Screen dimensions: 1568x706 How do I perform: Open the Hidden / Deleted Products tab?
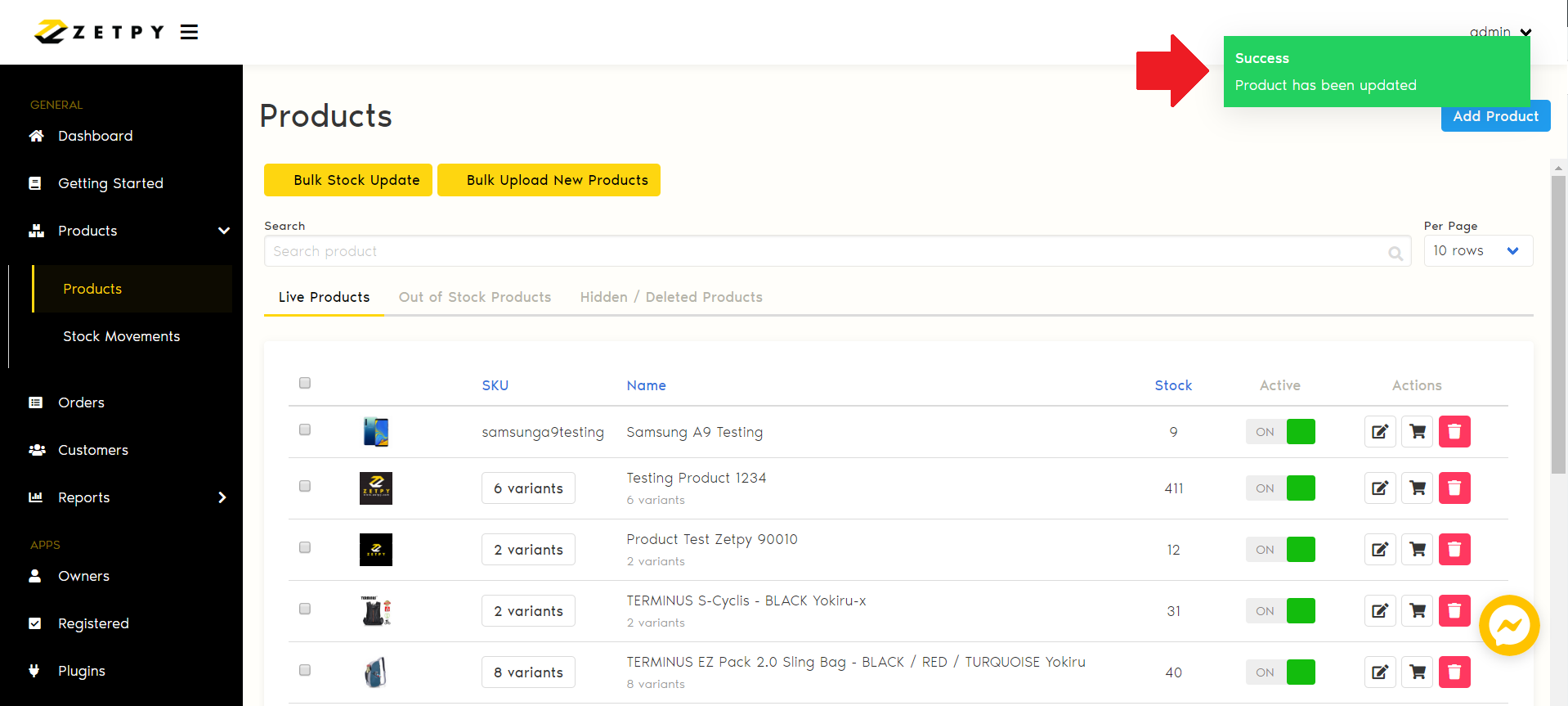click(670, 297)
